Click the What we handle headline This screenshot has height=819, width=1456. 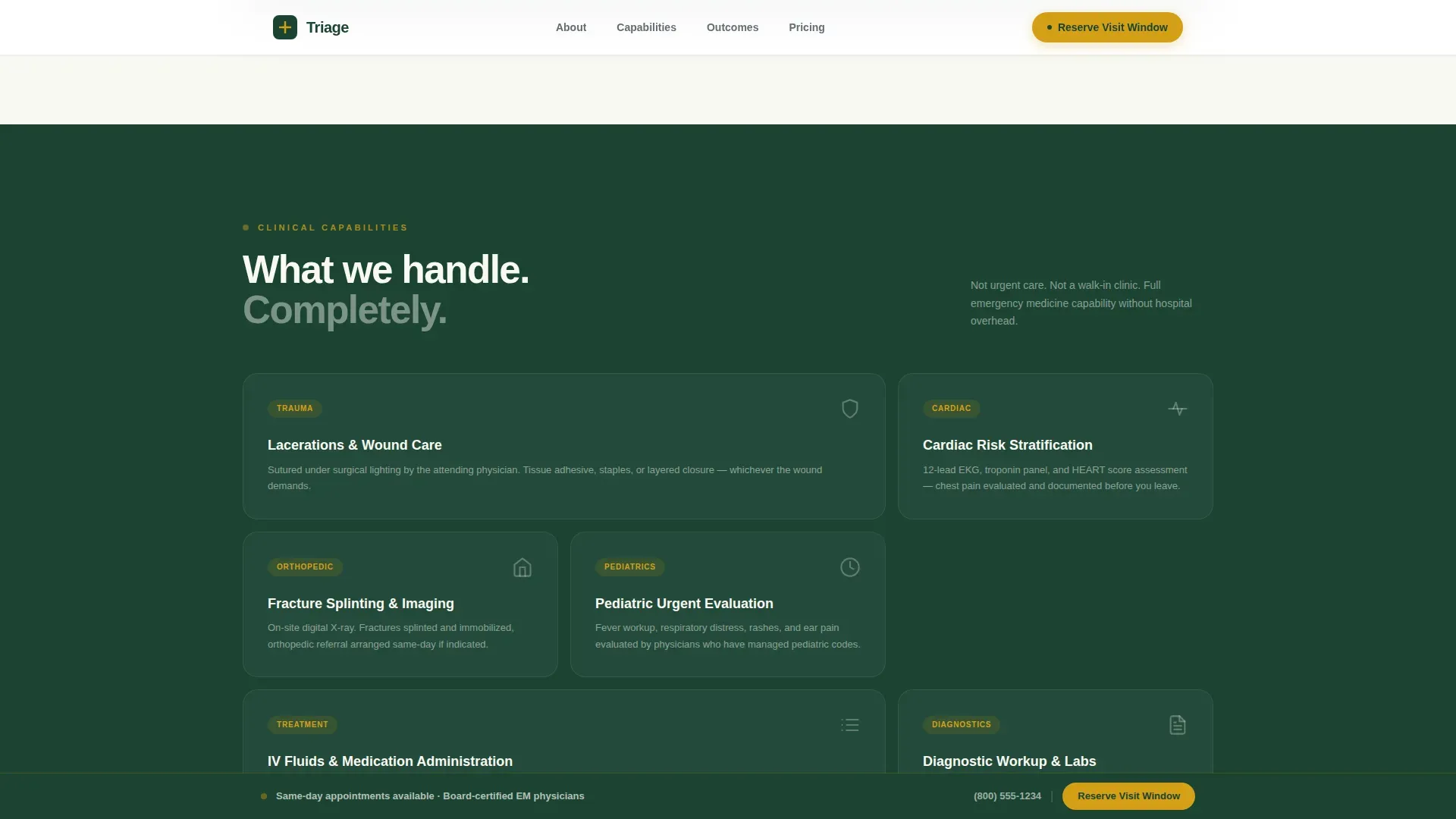(x=386, y=270)
